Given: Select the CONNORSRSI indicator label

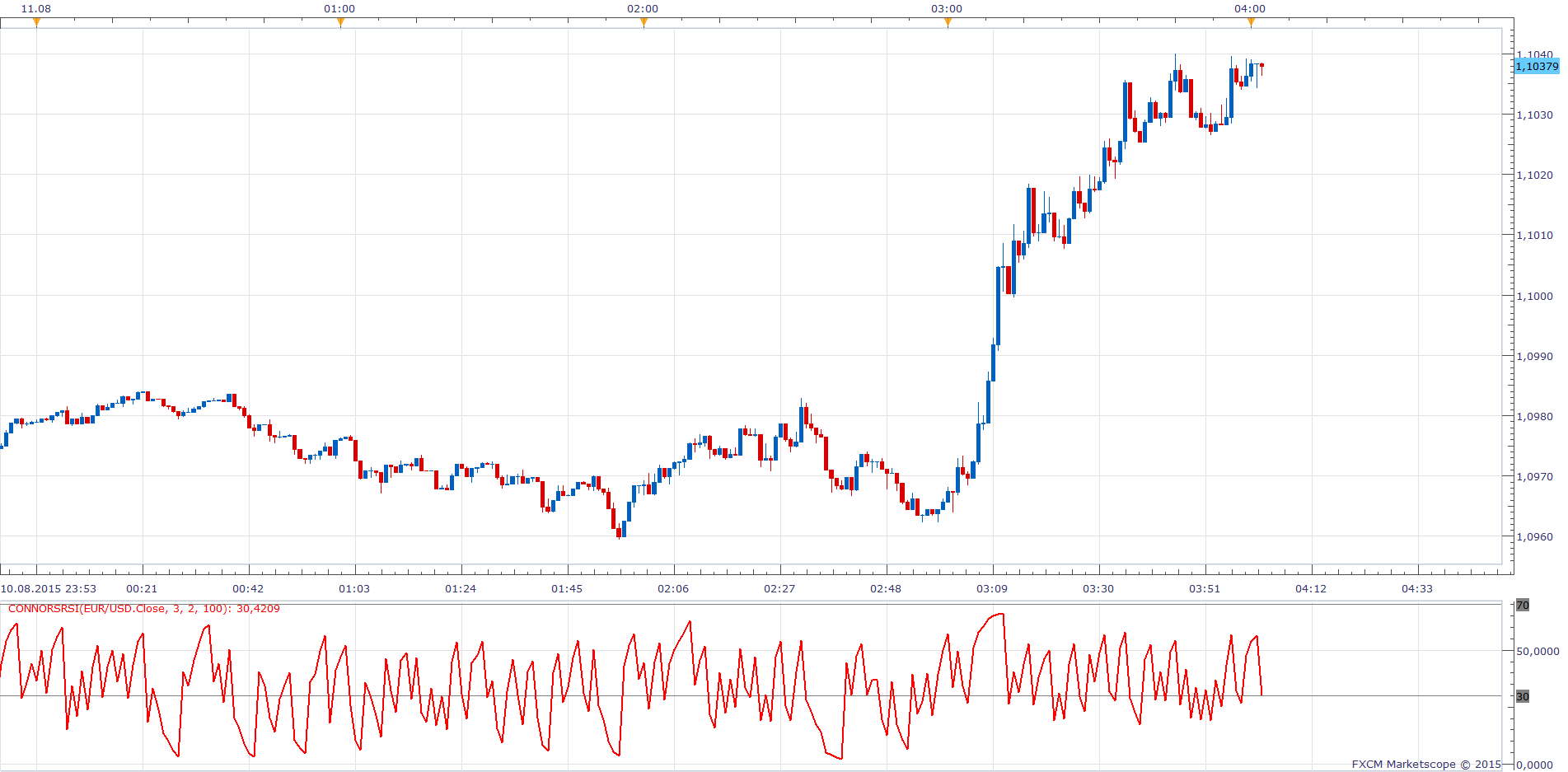Looking at the screenshot, I should 143,609.
